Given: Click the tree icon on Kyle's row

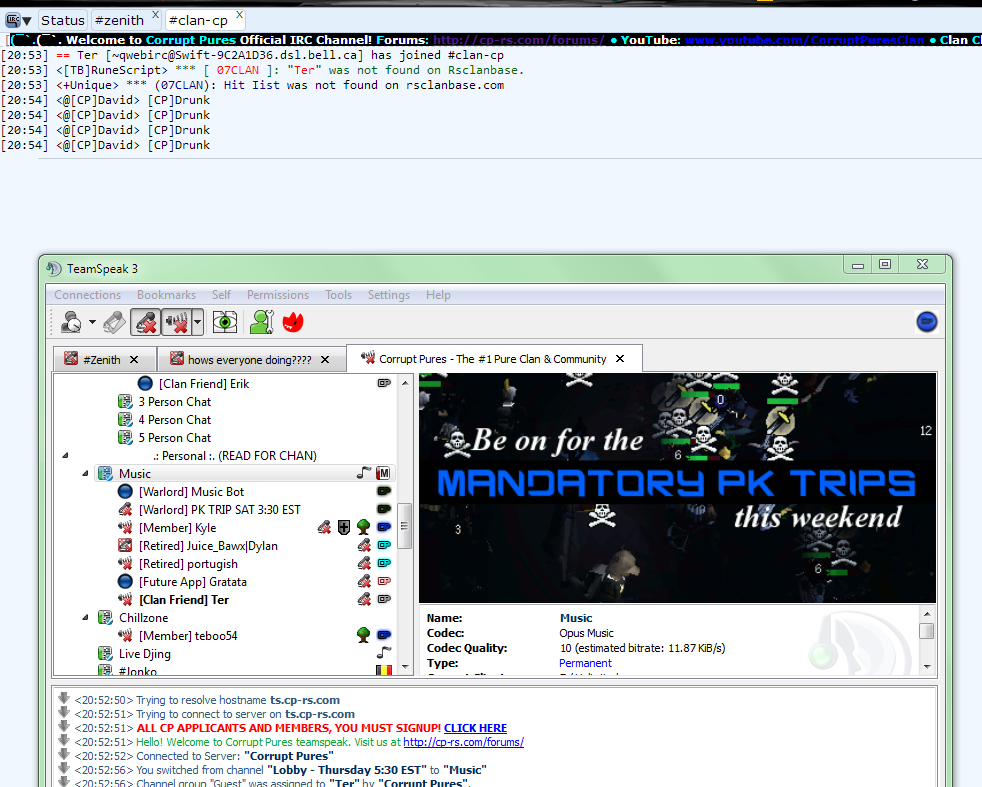Looking at the screenshot, I should click(x=363, y=527).
